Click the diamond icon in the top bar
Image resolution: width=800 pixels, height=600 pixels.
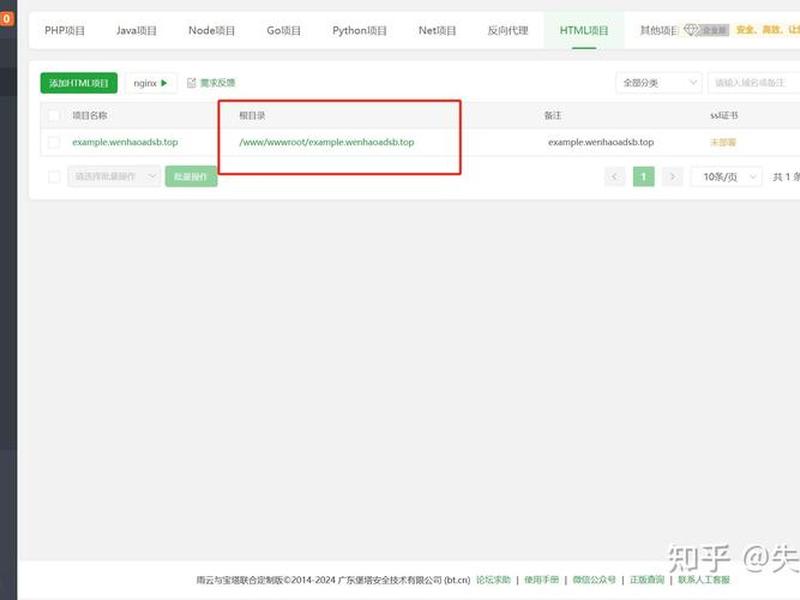click(x=690, y=30)
